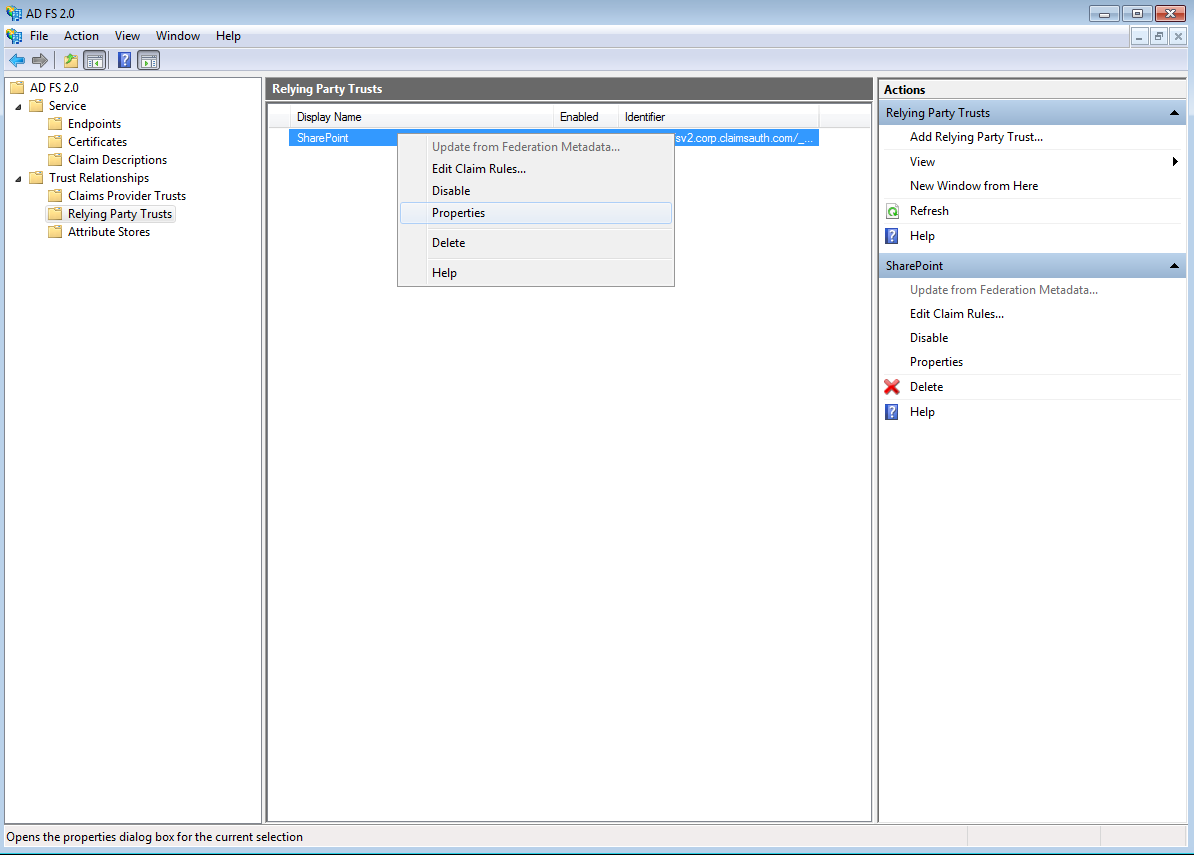The width and height of the screenshot is (1194, 855).
Task: Click Help icon under Relying Party Trusts actions
Action: 892,236
